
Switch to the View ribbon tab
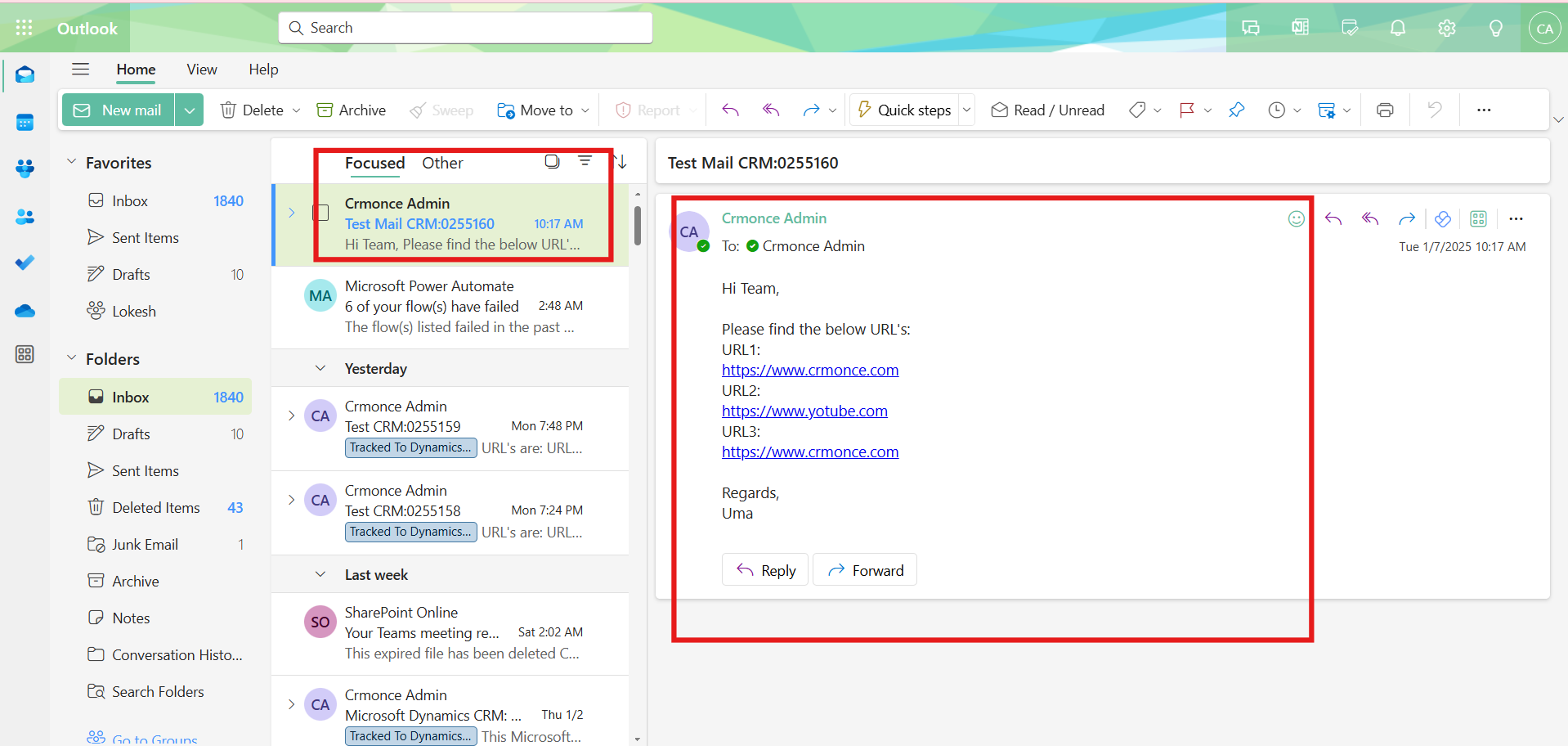(202, 70)
